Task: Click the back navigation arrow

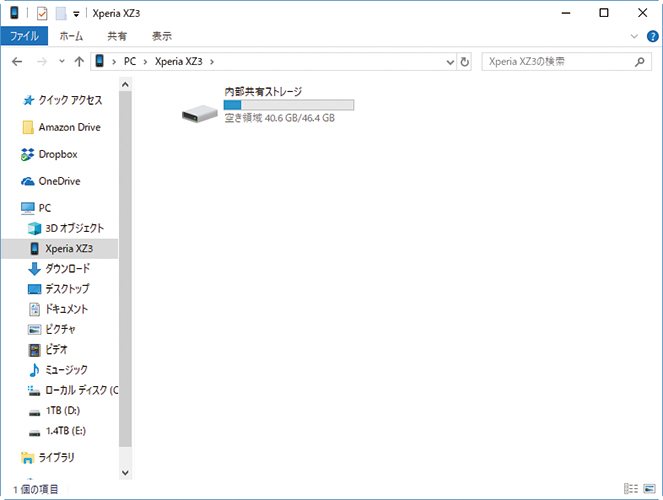Action: coord(16,62)
